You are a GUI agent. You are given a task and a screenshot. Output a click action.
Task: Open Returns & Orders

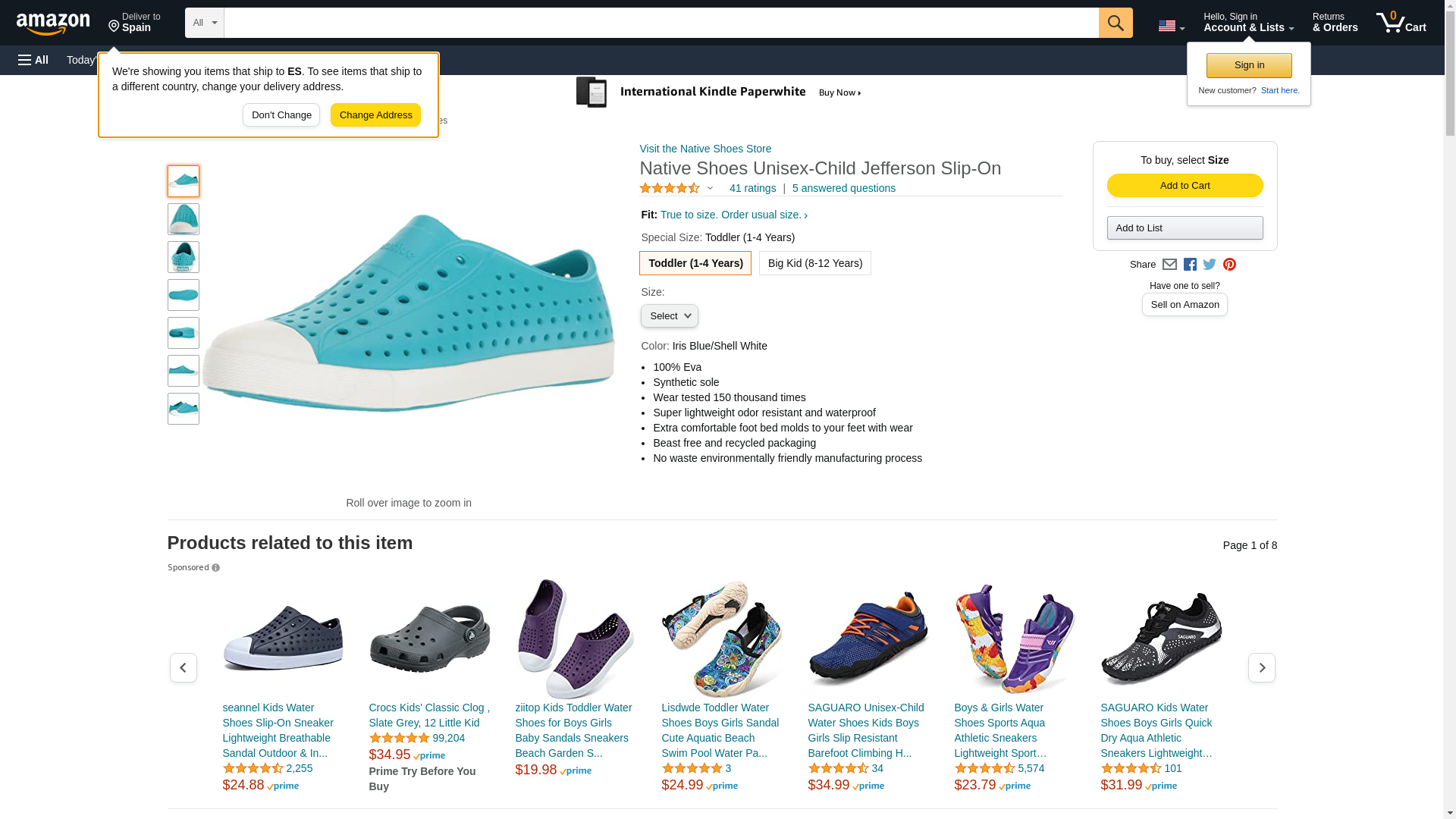tap(1335, 23)
